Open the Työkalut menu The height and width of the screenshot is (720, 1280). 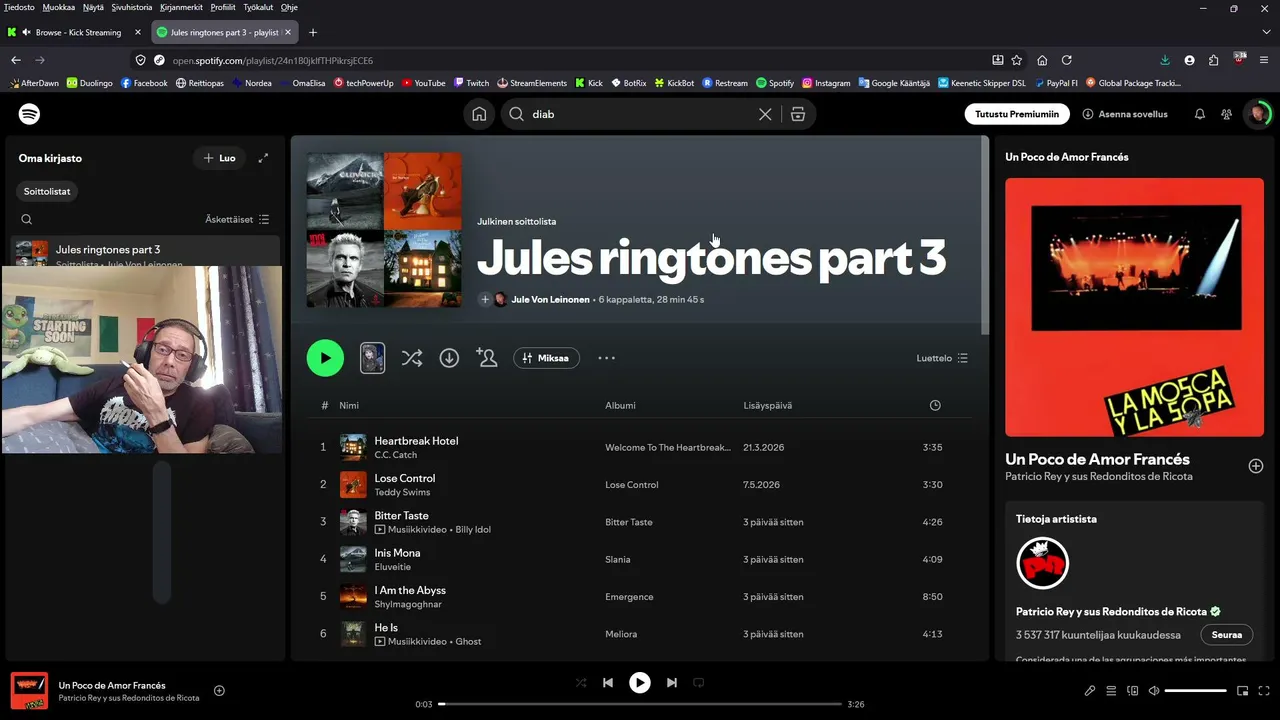[257, 7]
